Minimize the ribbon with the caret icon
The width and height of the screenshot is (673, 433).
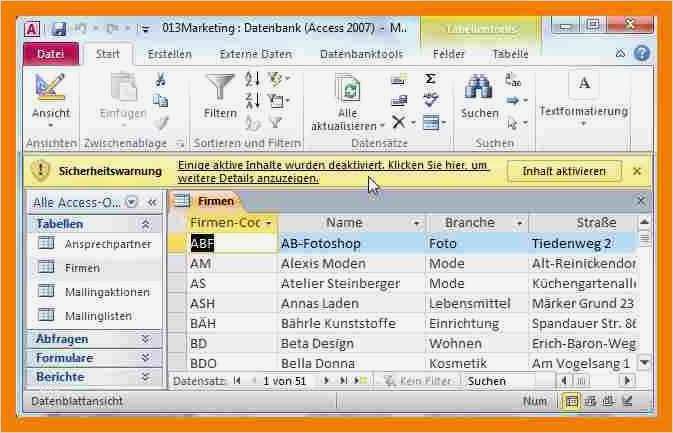pos(620,53)
